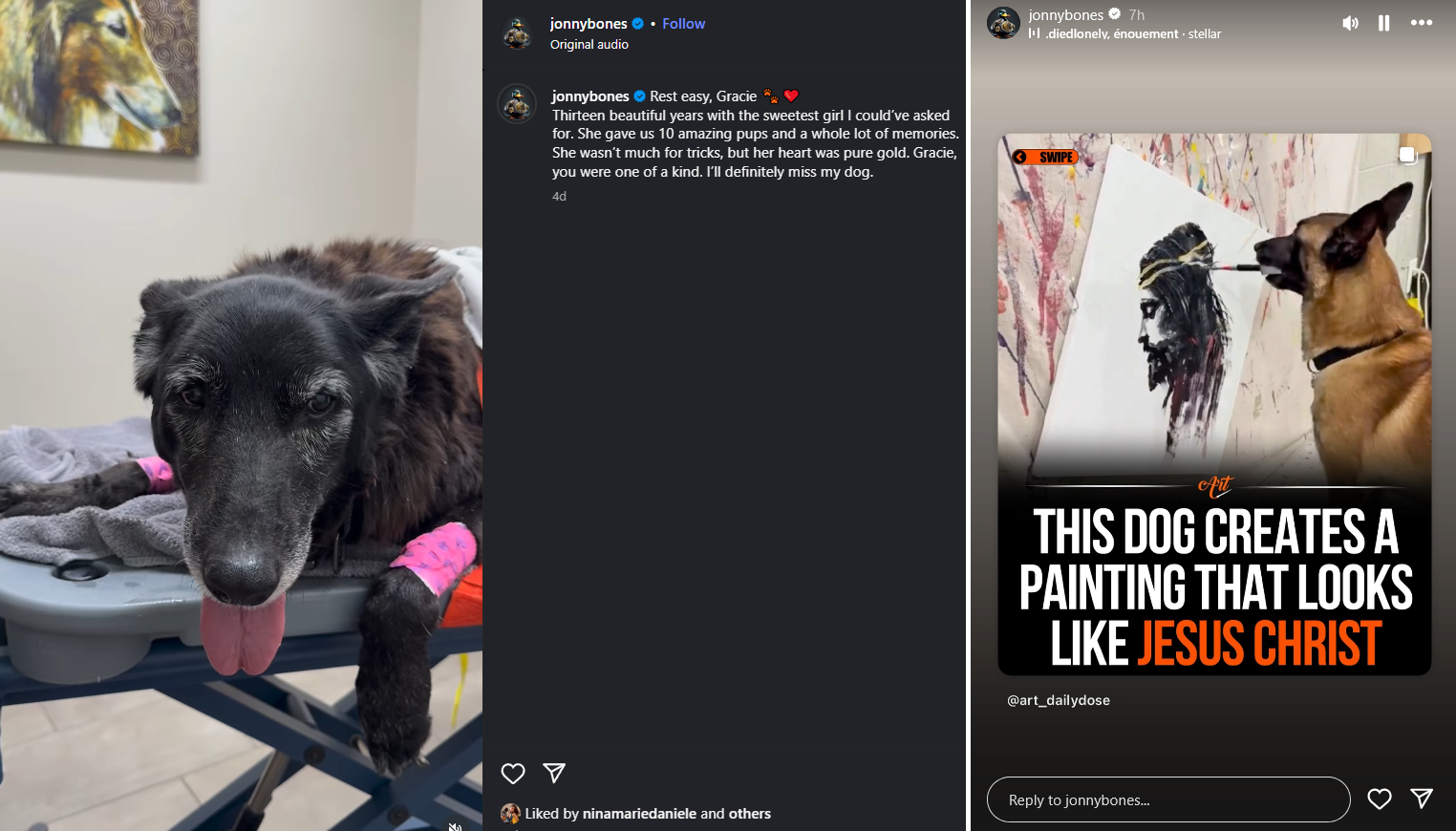
Task: Open the @art_dailydose mention in story
Action: click(1059, 700)
